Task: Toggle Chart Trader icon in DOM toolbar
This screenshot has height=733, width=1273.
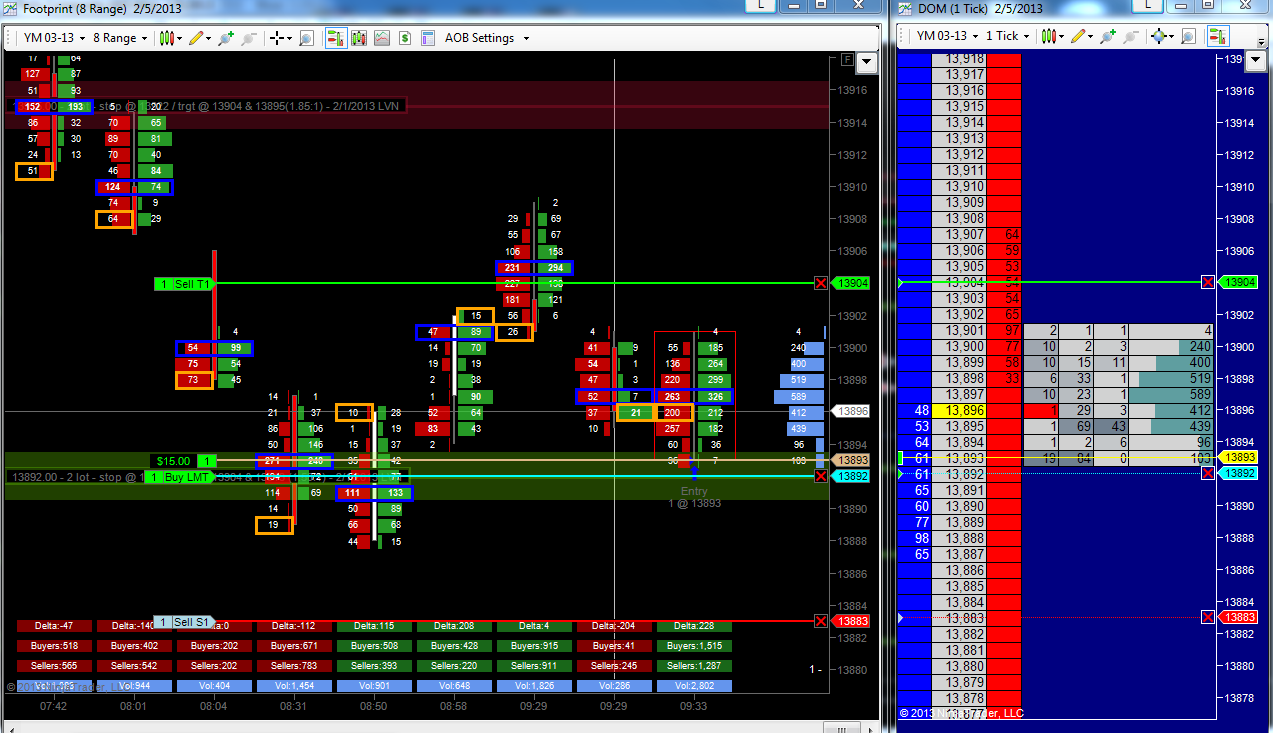Action: coord(1218,35)
